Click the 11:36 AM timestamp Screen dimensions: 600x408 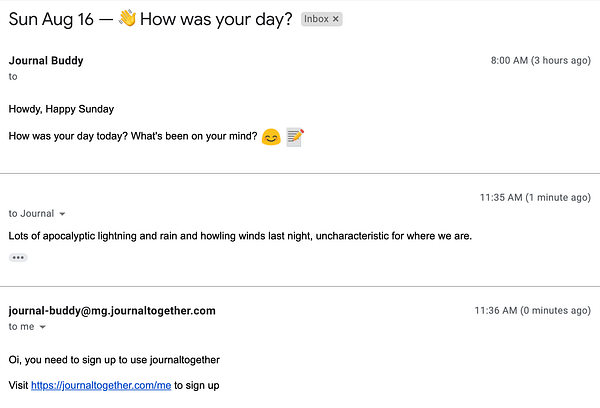click(x=533, y=310)
